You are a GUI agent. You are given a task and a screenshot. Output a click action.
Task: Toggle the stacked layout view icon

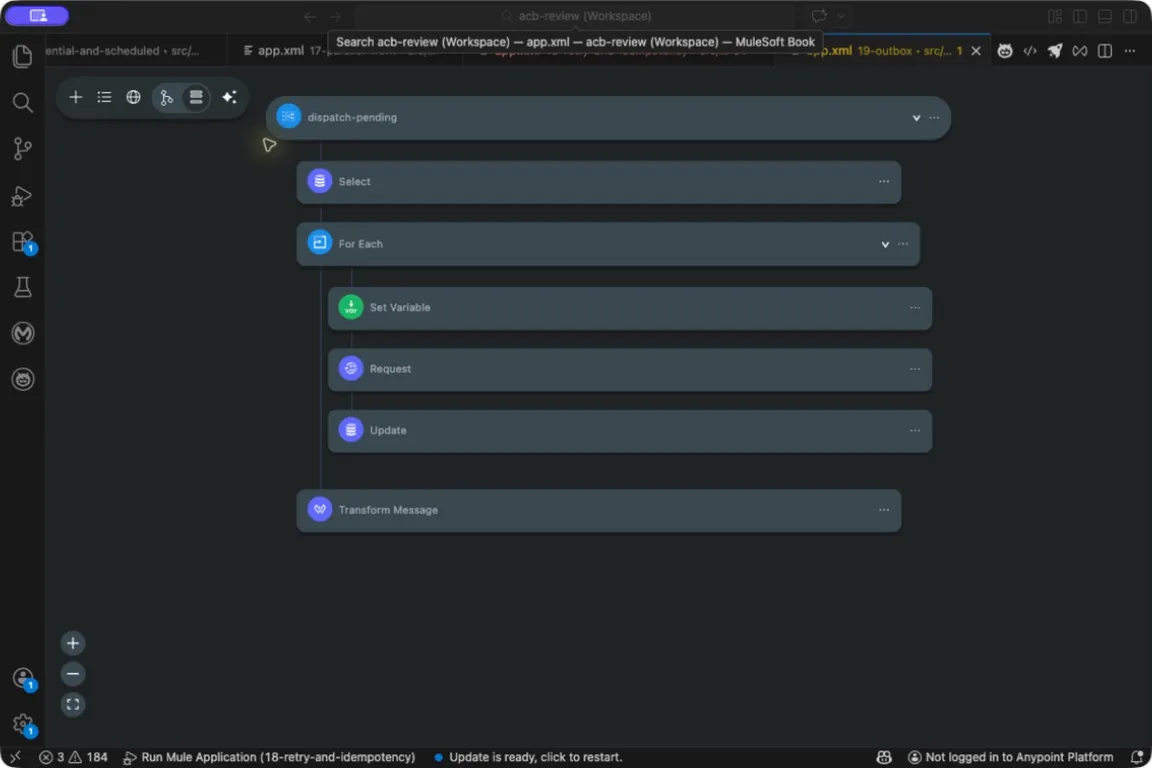[x=196, y=97]
